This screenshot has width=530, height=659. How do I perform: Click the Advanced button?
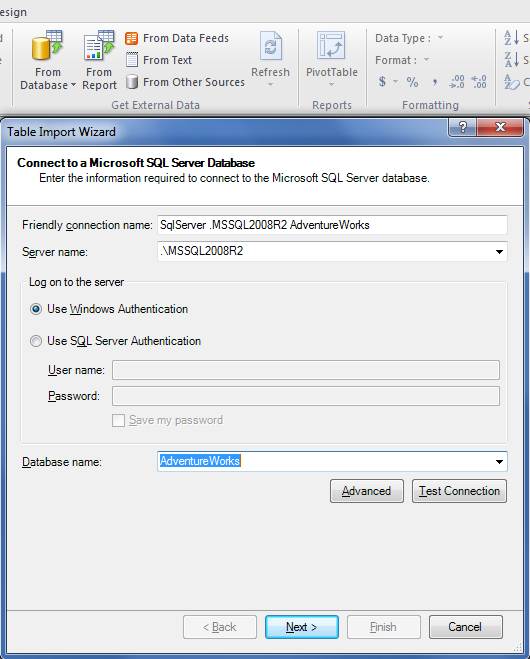(367, 491)
